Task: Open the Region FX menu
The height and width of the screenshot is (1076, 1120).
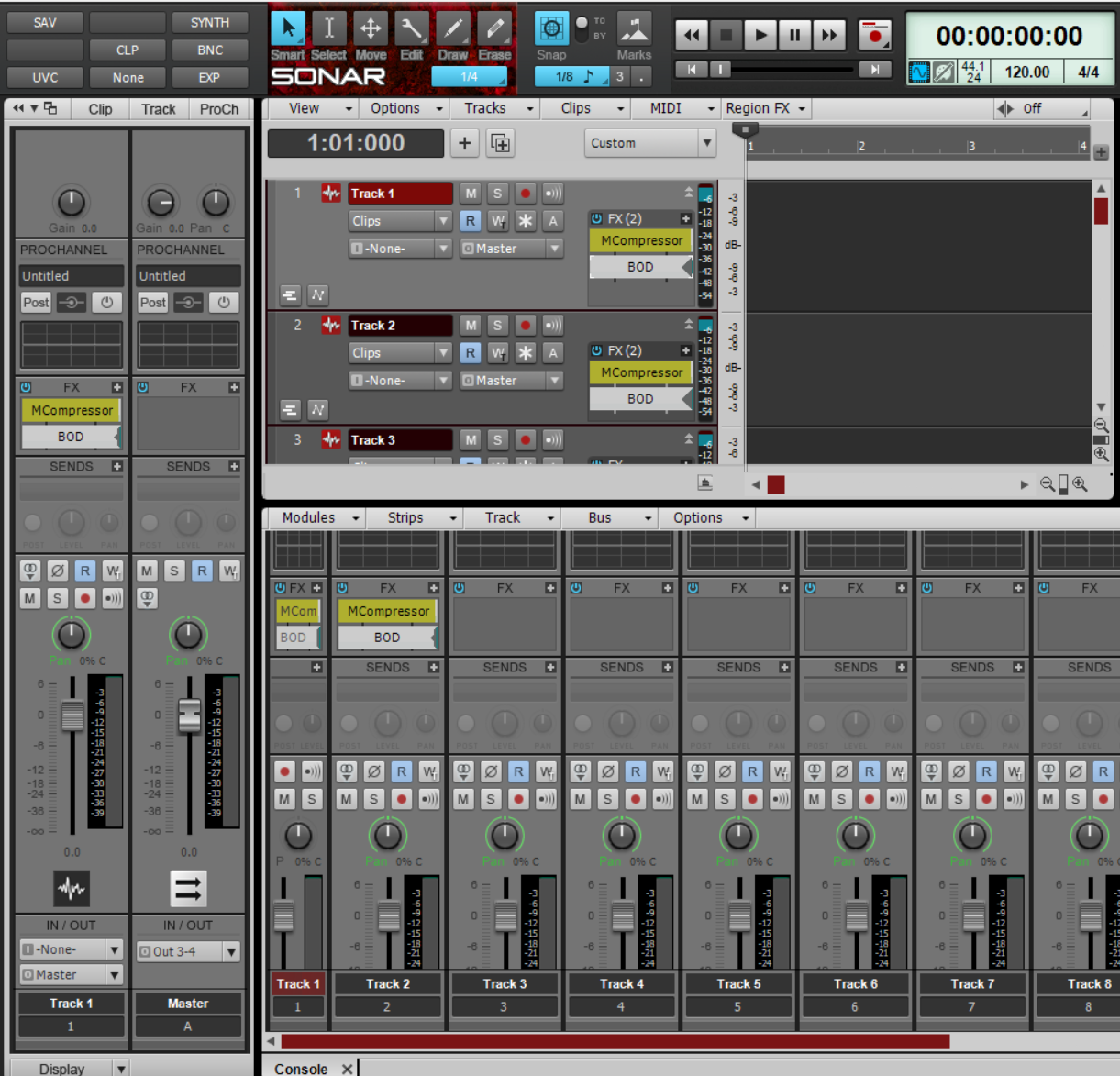Action: tap(766, 108)
